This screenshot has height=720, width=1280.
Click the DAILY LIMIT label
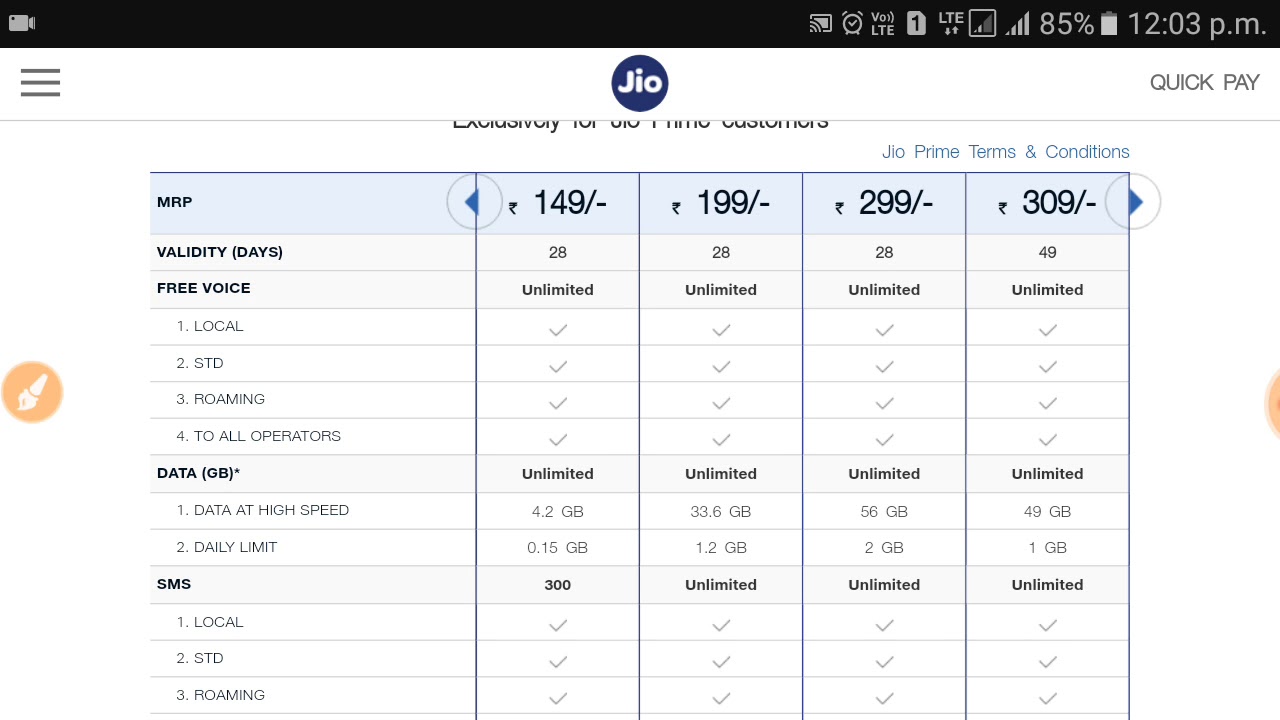click(227, 547)
